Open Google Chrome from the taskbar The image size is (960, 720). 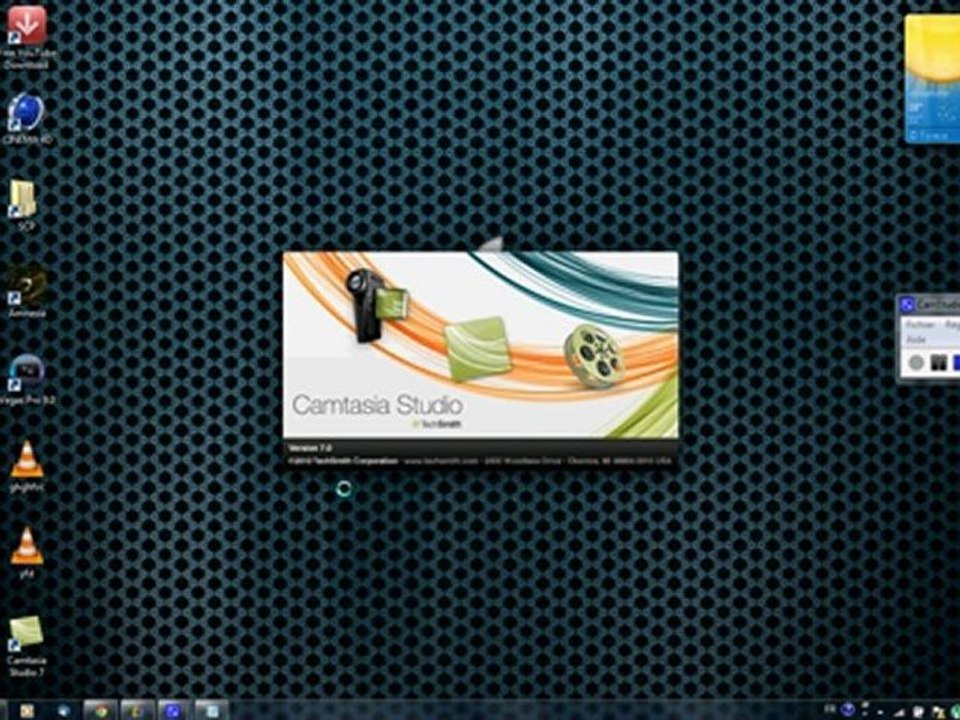click(100, 710)
